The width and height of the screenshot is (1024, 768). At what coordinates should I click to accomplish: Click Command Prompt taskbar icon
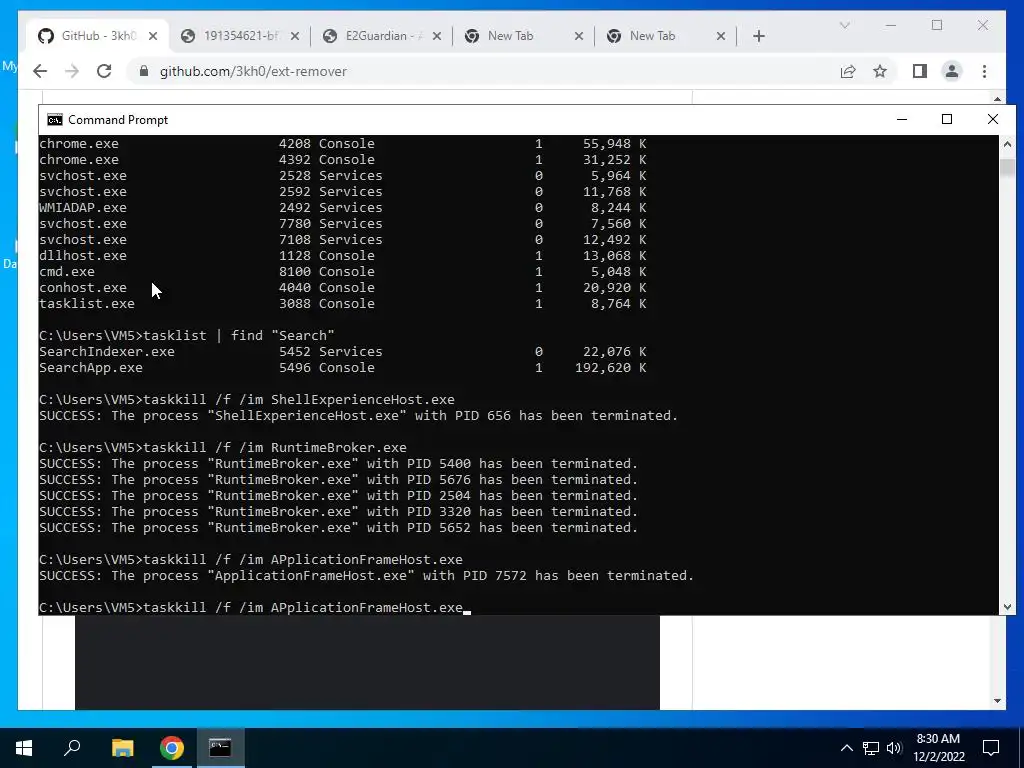point(220,748)
